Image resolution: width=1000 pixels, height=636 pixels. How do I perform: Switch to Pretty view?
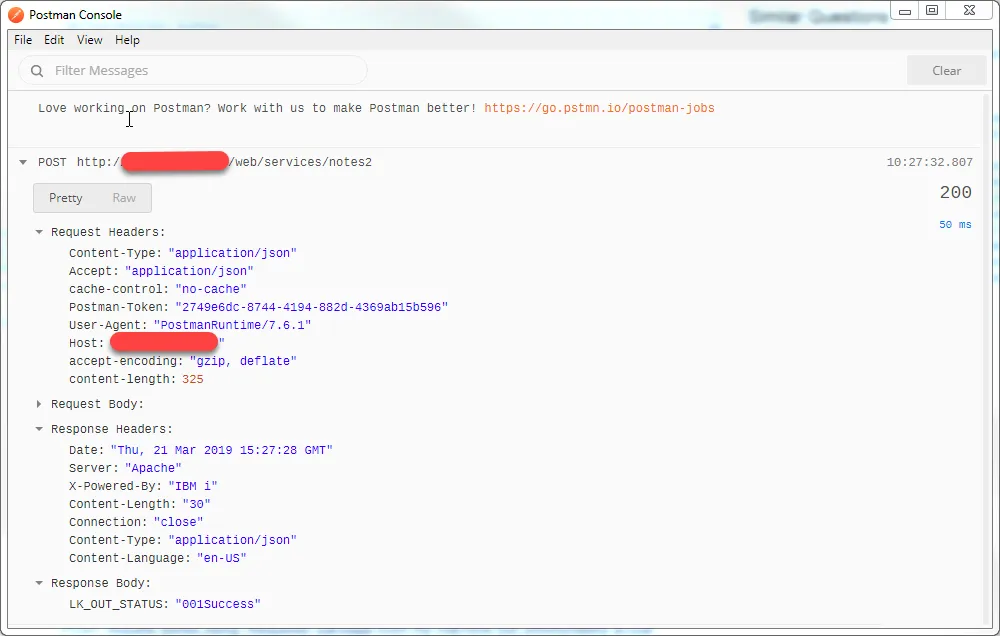click(66, 198)
